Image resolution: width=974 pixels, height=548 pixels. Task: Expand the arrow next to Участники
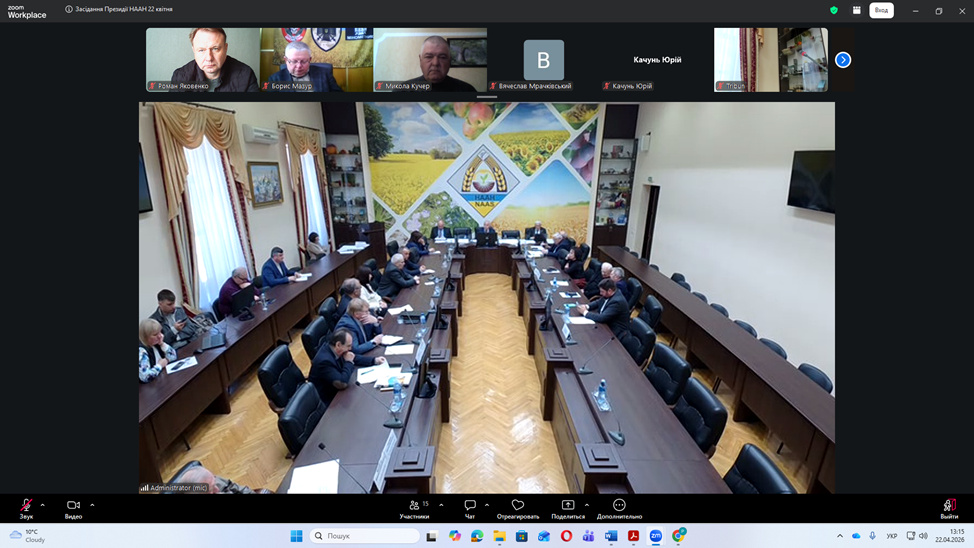pyautogui.click(x=441, y=505)
